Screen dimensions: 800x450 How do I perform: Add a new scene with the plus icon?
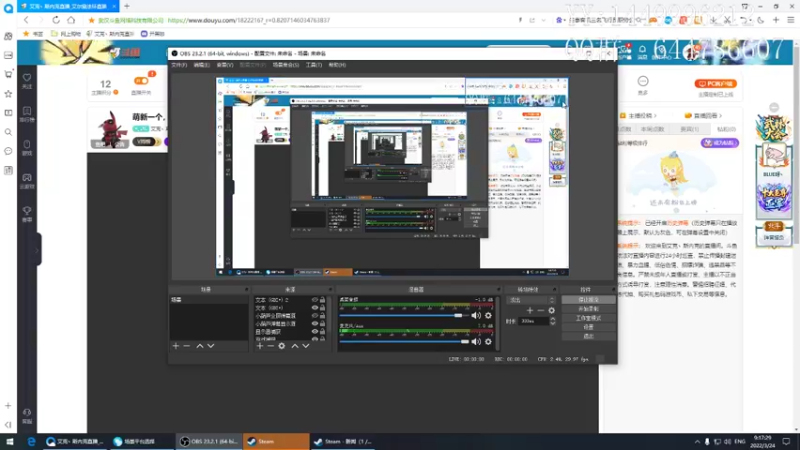[x=176, y=346]
